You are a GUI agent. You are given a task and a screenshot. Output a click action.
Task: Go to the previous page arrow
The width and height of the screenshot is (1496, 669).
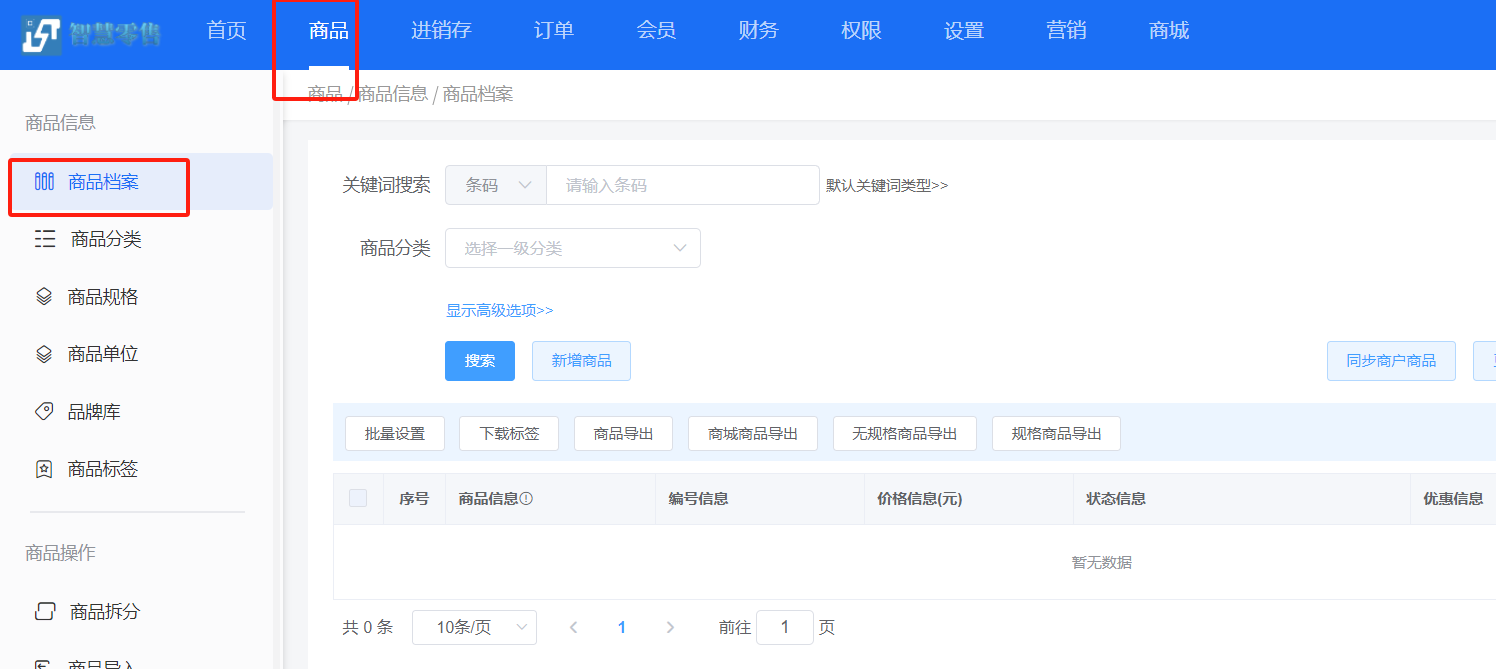(x=573, y=627)
